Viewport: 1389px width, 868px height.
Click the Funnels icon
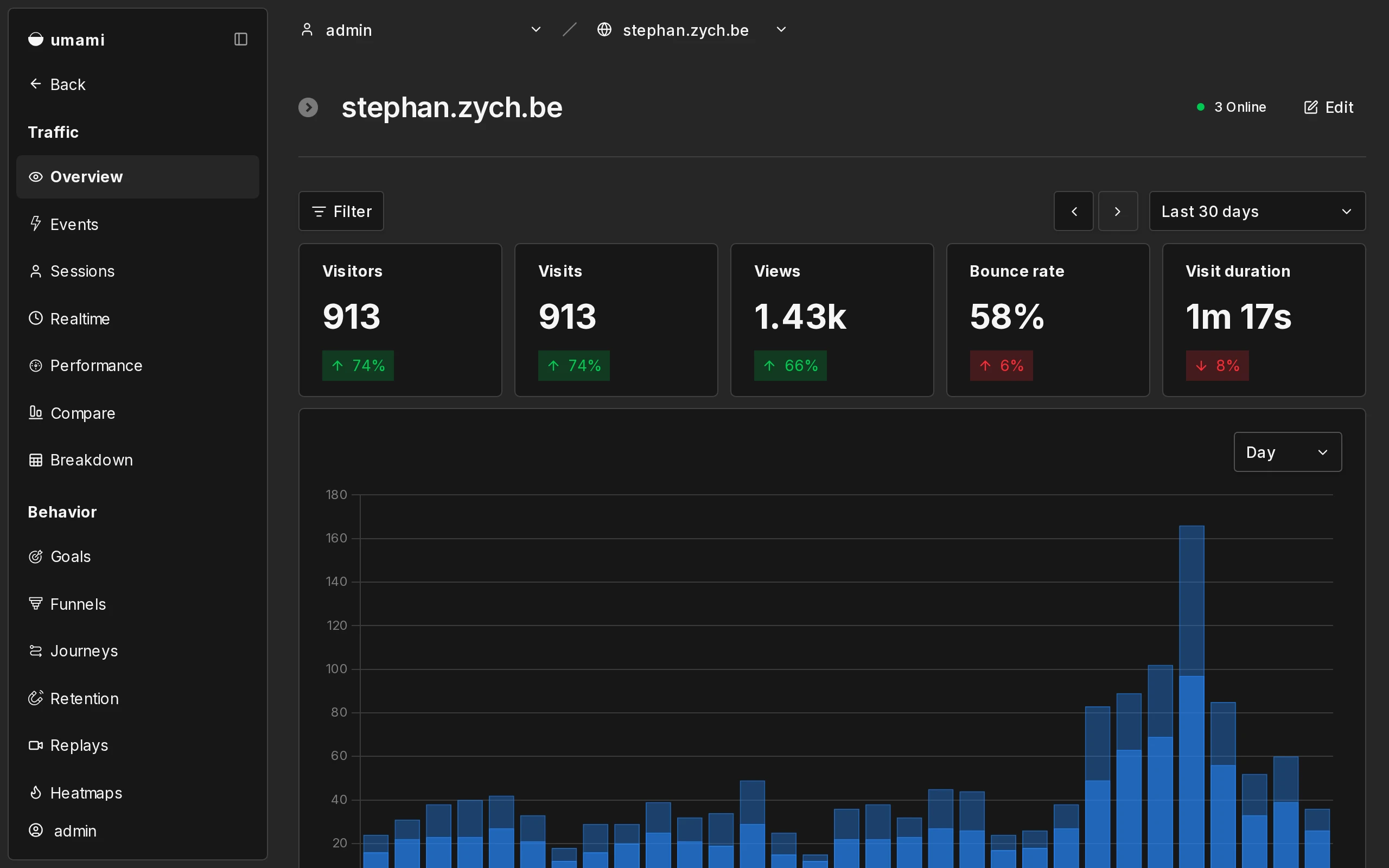click(x=36, y=604)
